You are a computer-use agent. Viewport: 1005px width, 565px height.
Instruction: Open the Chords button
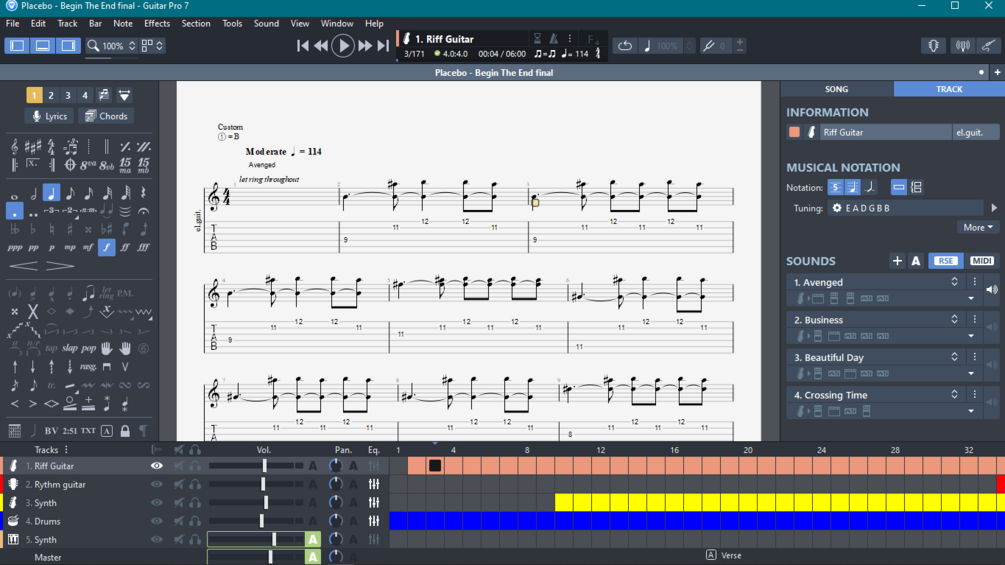[106, 116]
